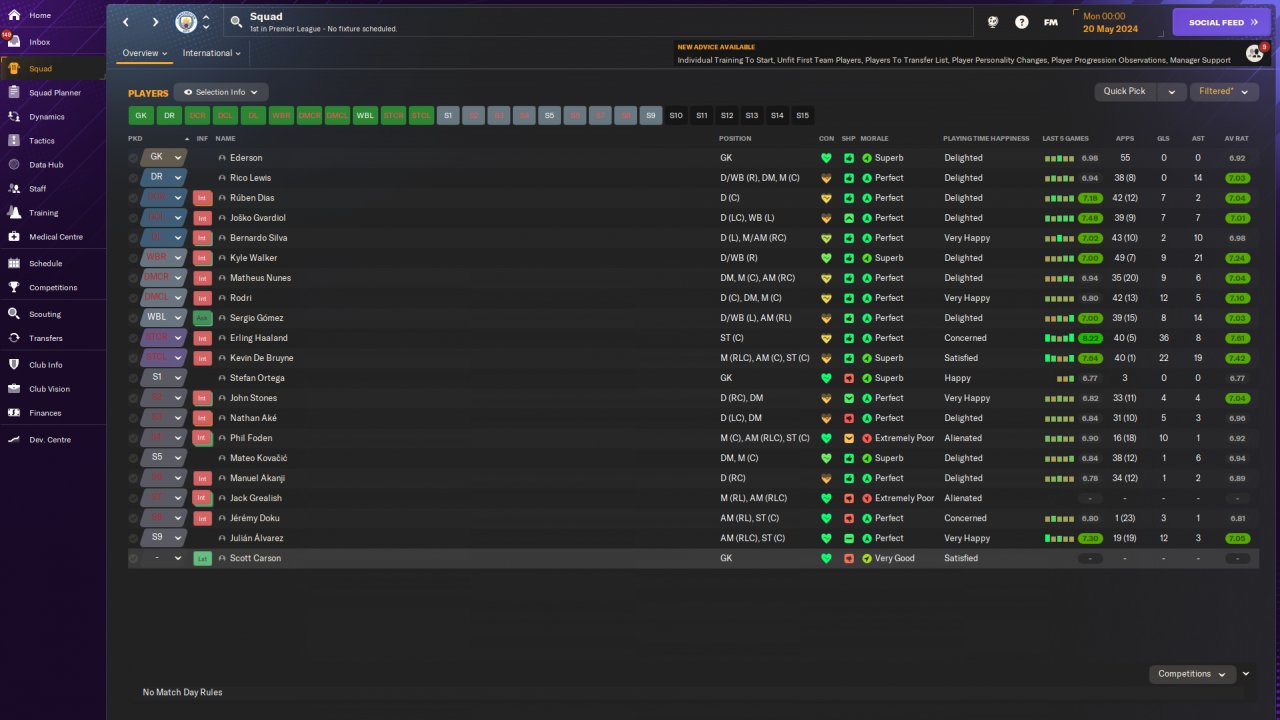Open the Social Feed button
This screenshot has height=720, width=1280.
tap(1221, 22)
